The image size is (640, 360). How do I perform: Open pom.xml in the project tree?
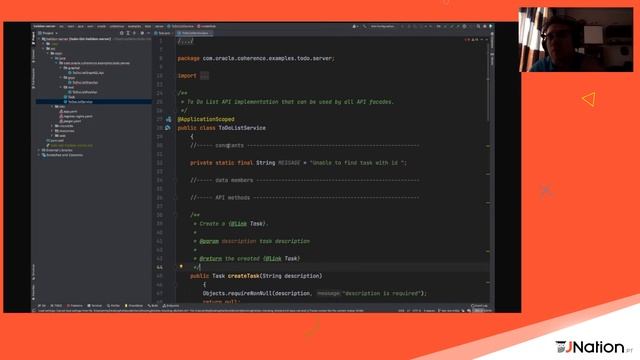tap(56, 140)
